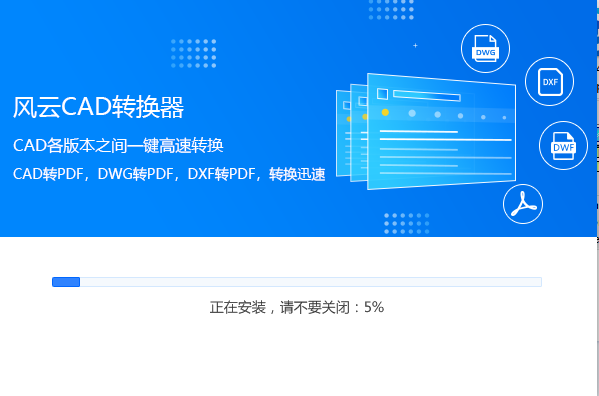The height and width of the screenshot is (396, 599).
Task: Click the front document window illustration
Action: [x=441, y=131]
